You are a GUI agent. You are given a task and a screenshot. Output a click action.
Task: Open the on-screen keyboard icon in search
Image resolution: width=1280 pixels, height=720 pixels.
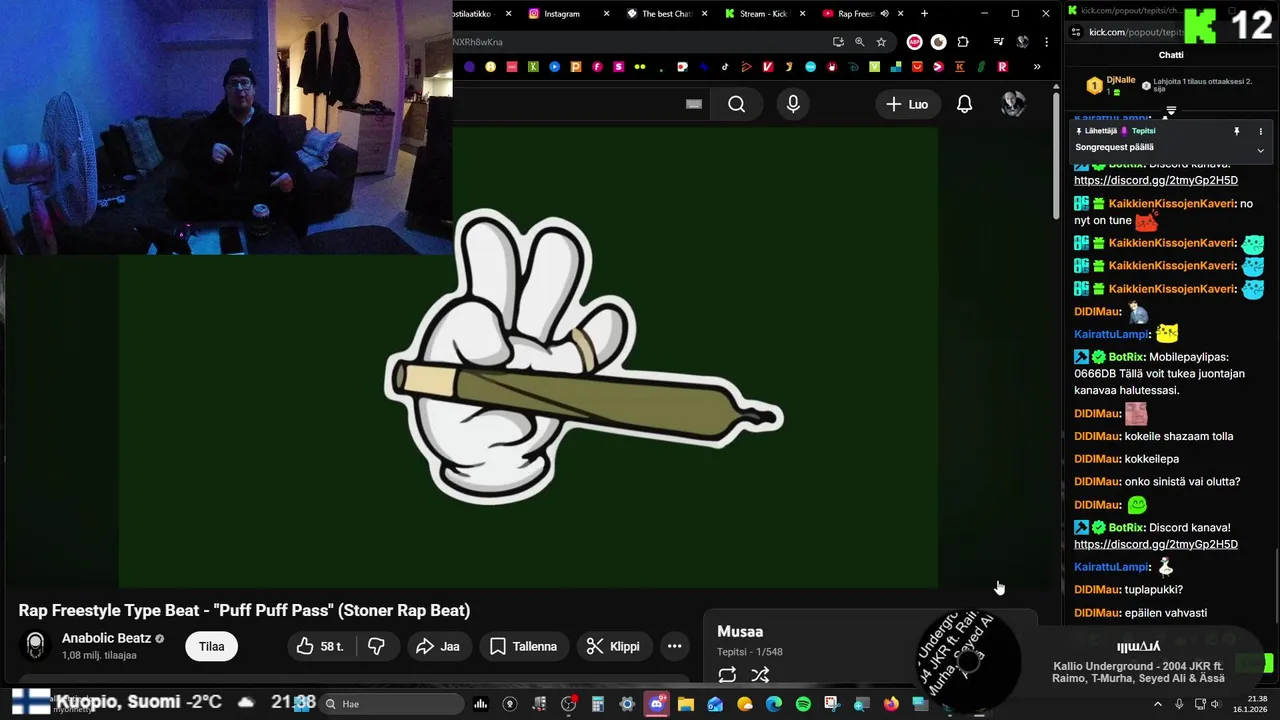[694, 104]
